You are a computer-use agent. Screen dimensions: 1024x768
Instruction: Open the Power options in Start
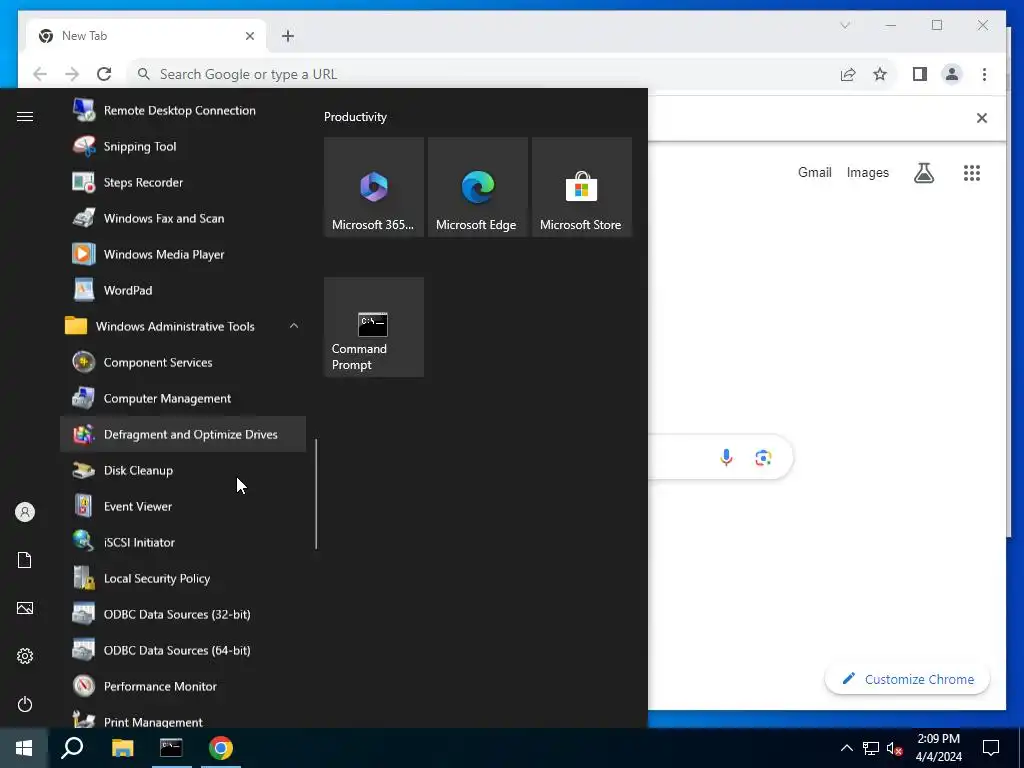25,704
